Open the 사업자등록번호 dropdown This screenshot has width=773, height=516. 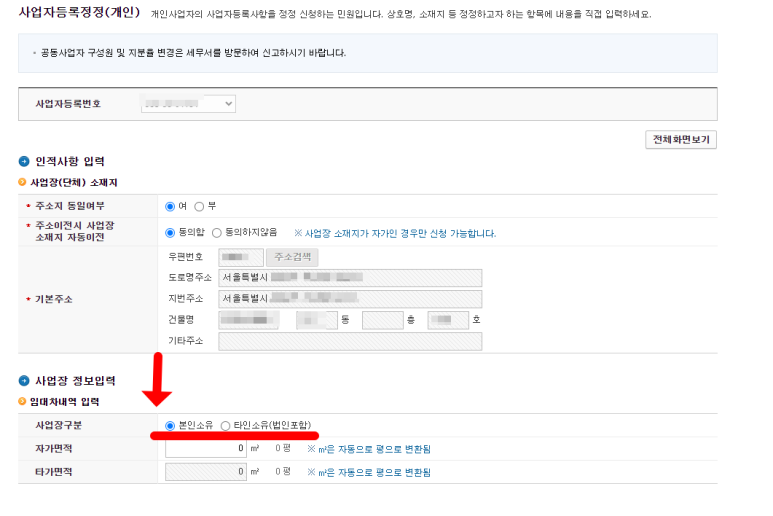tap(188, 103)
